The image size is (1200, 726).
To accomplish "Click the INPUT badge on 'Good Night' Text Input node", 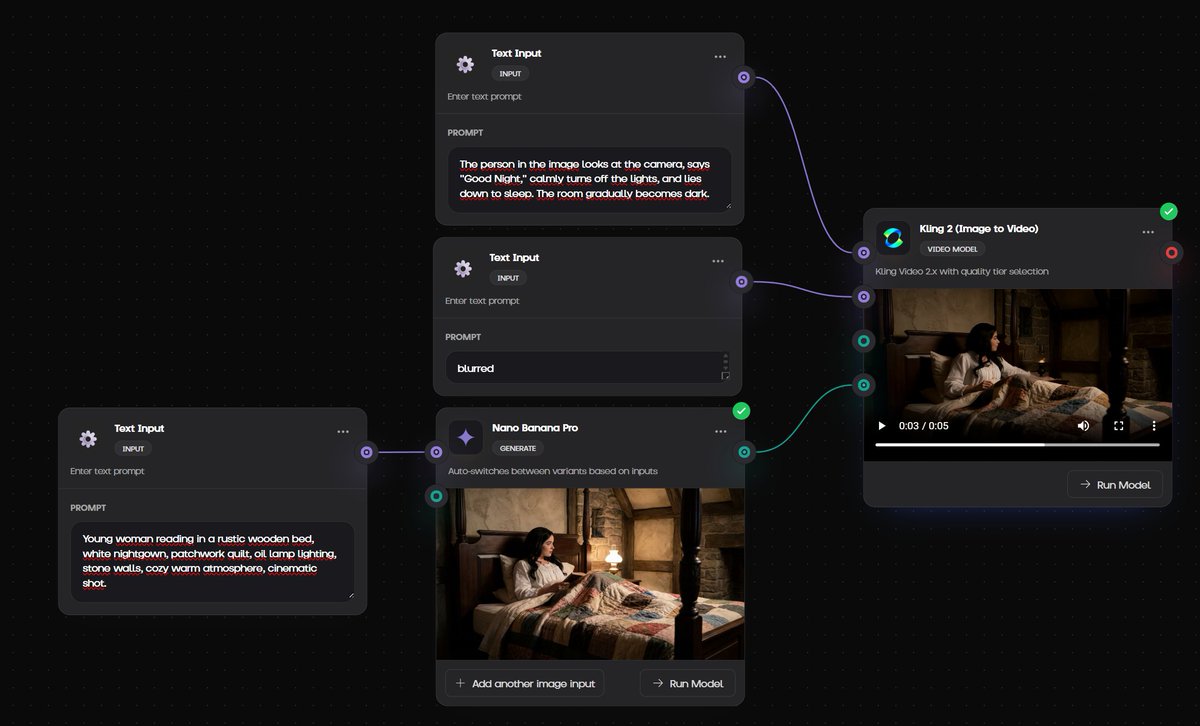I will (510, 74).
